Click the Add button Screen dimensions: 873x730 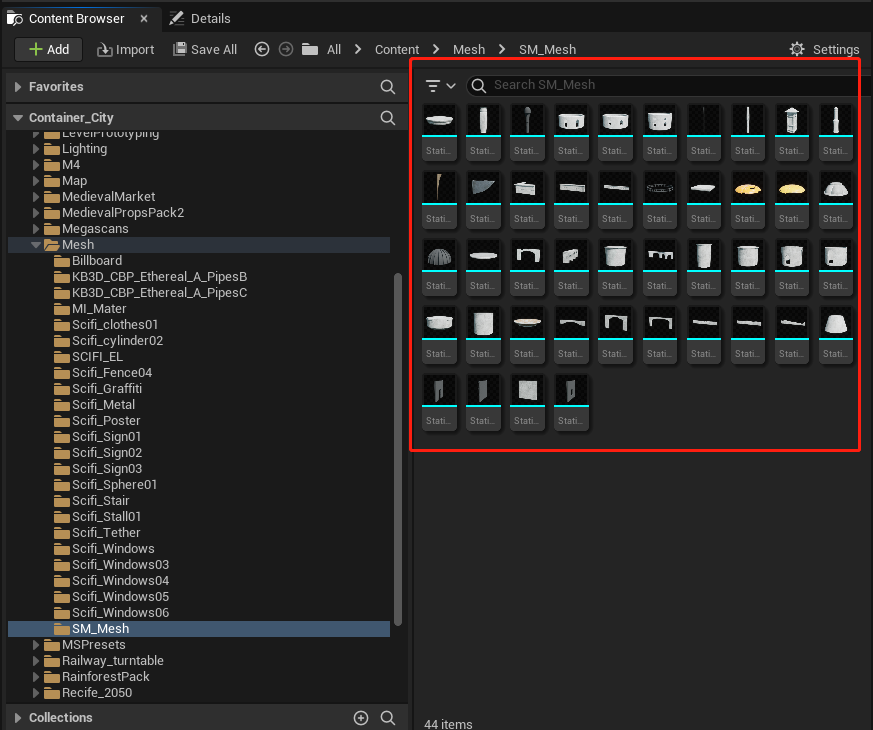tap(48, 49)
